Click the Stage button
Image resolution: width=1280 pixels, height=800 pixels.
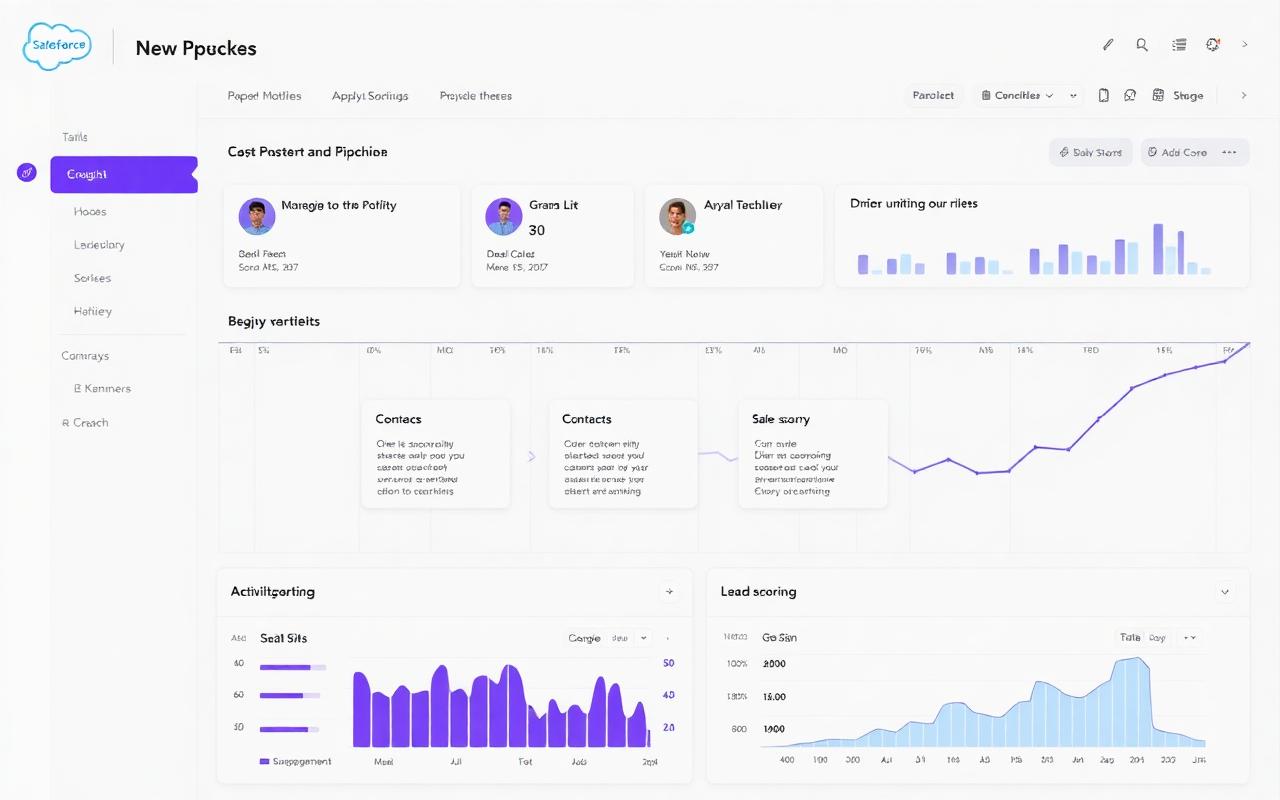pyautogui.click(x=1188, y=96)
